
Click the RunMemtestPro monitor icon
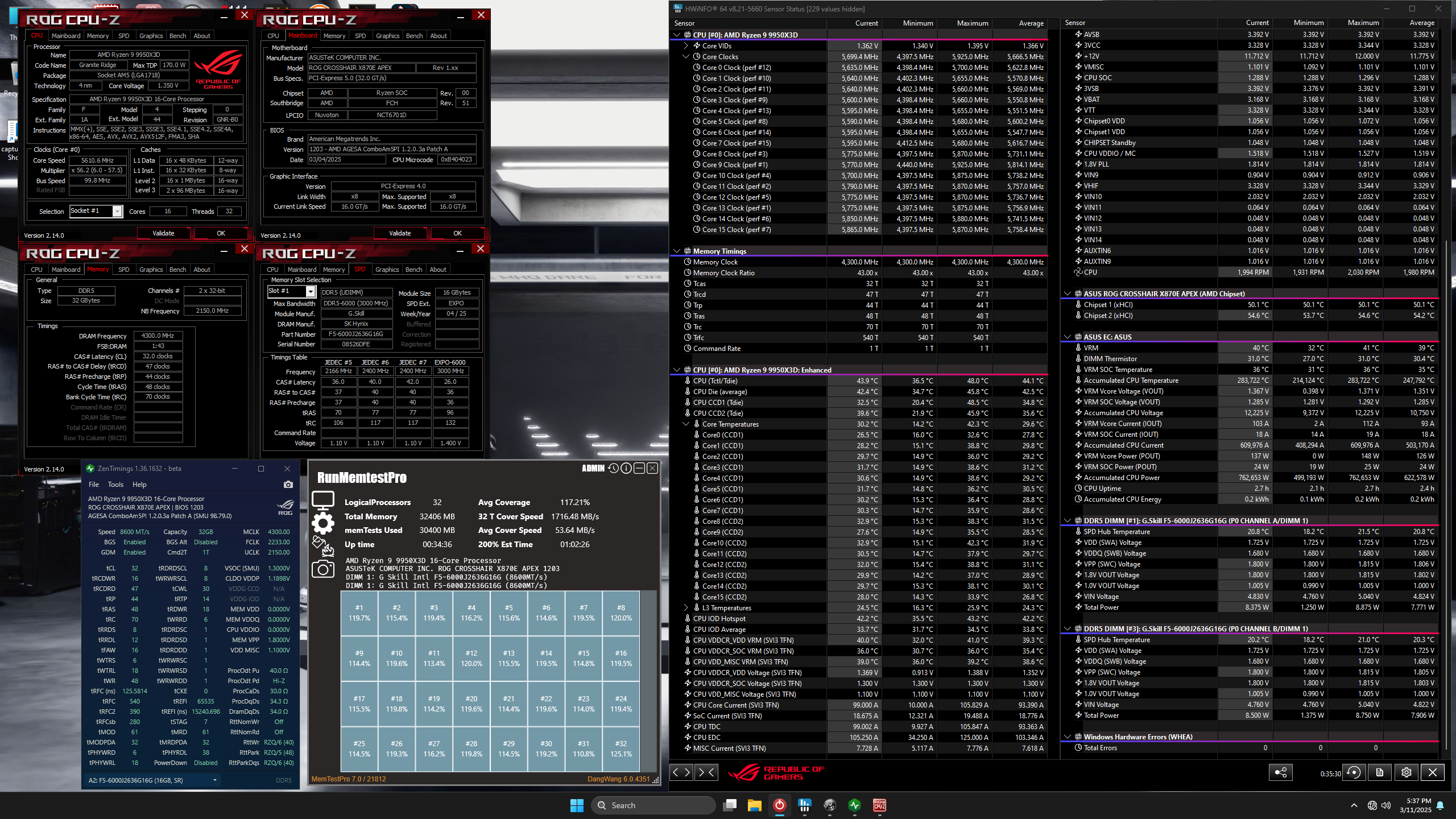point(323,499)
